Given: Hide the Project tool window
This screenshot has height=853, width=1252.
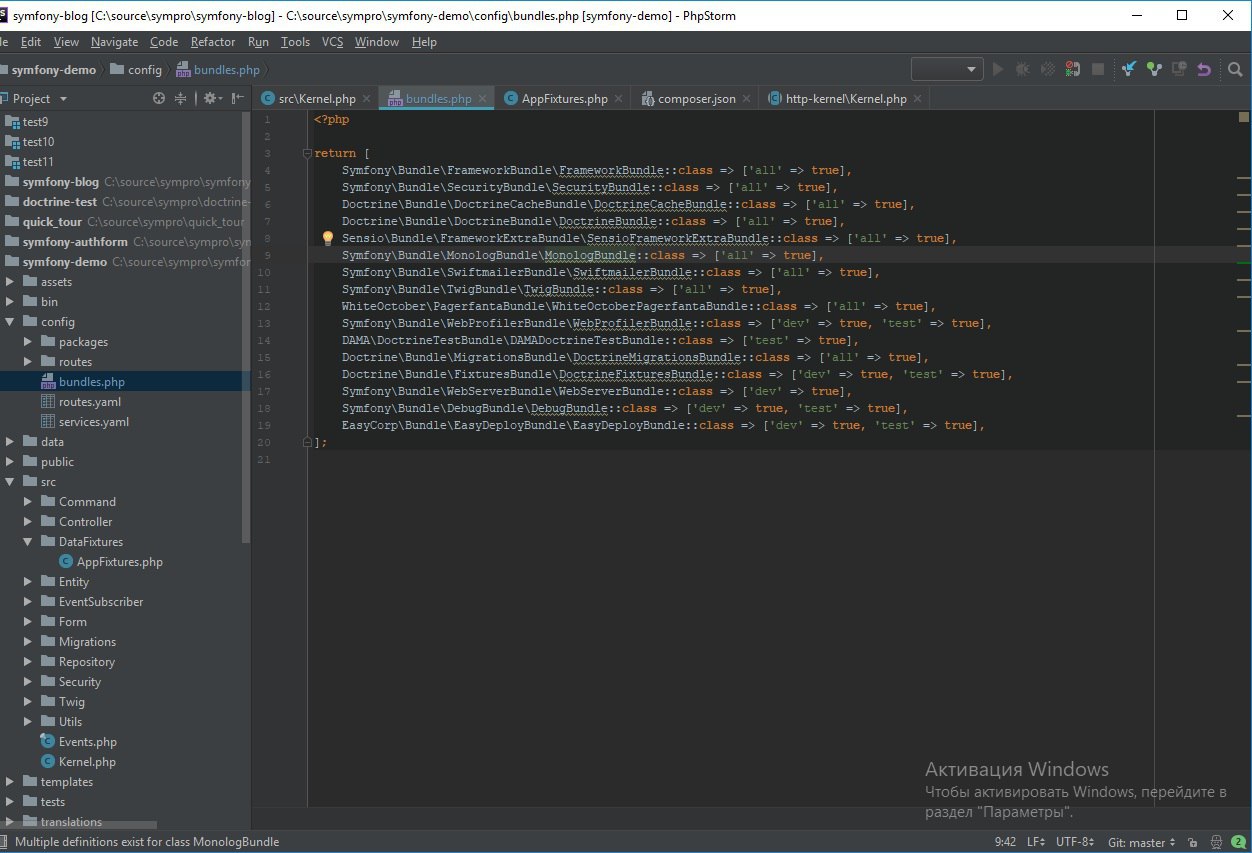Looking at the screenshot, I should tap(237, 98).
